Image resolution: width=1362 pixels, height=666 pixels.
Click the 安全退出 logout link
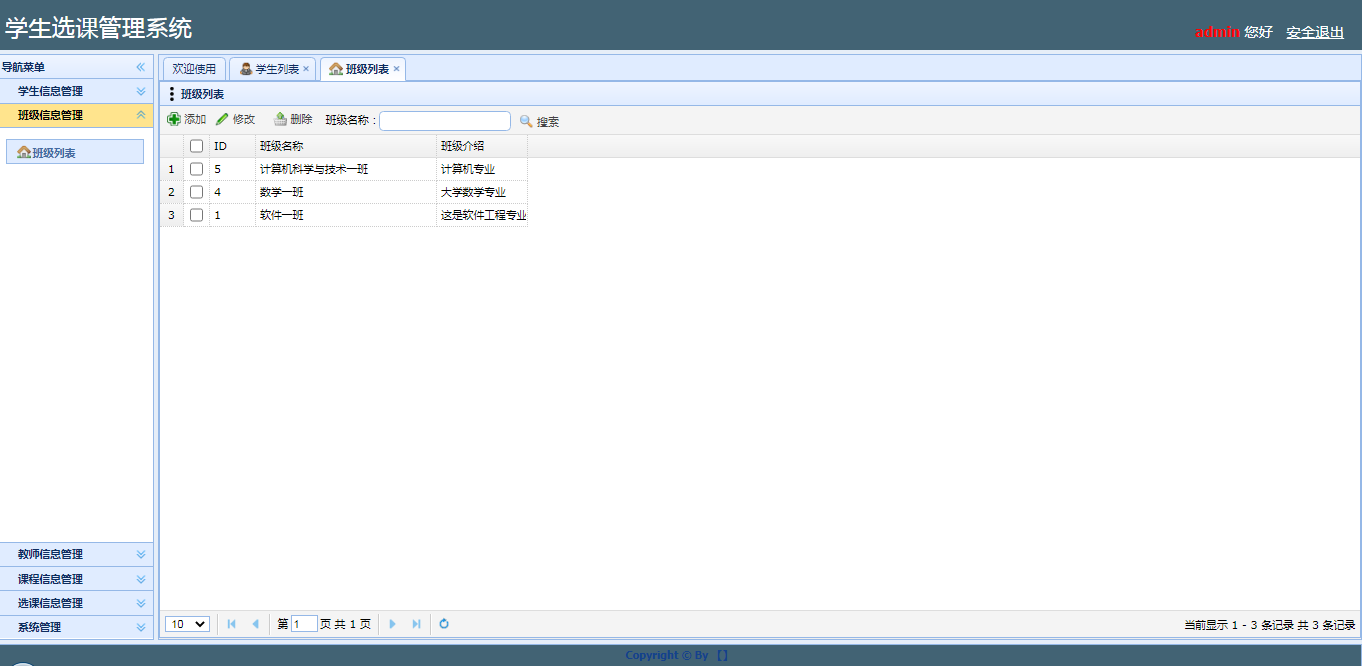pos(1315,32)
